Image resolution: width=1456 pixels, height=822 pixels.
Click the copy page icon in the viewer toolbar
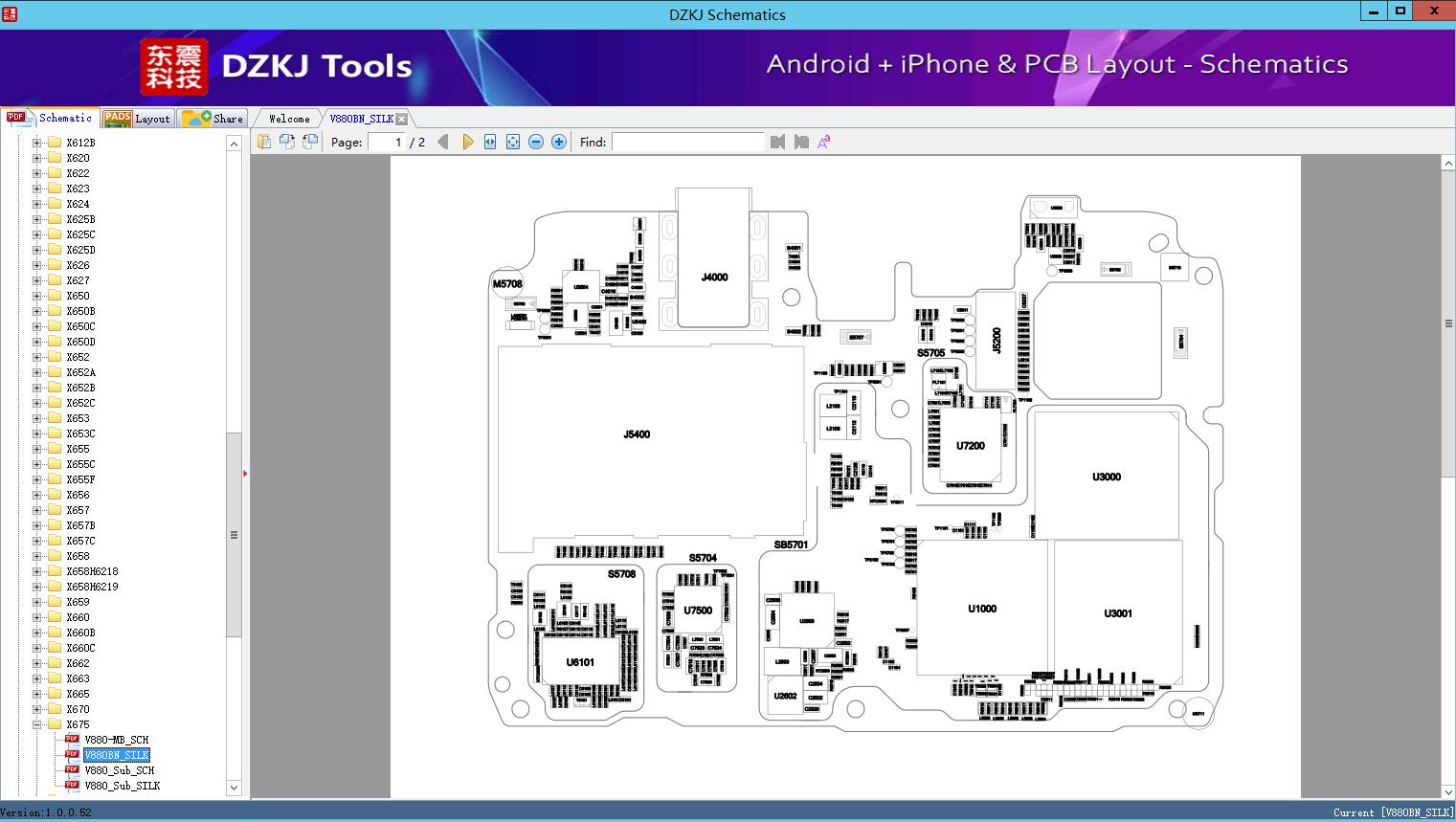(264, 142)
